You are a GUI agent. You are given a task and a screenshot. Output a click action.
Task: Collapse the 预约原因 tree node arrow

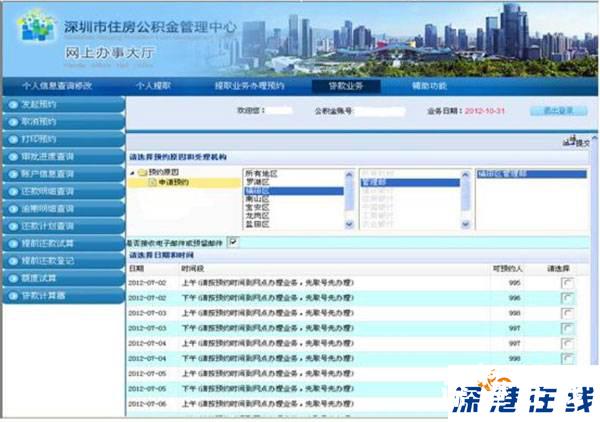[x=132, y=173]
